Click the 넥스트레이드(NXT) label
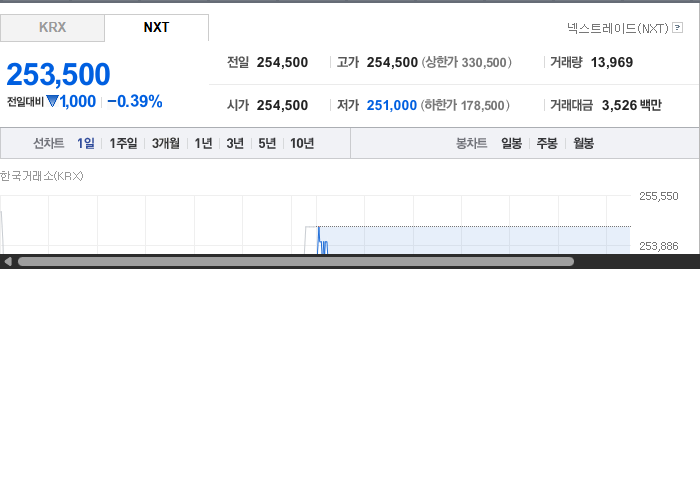Viewport: 700px width, 490px height. pyautogui.click(x=617, y=29)
